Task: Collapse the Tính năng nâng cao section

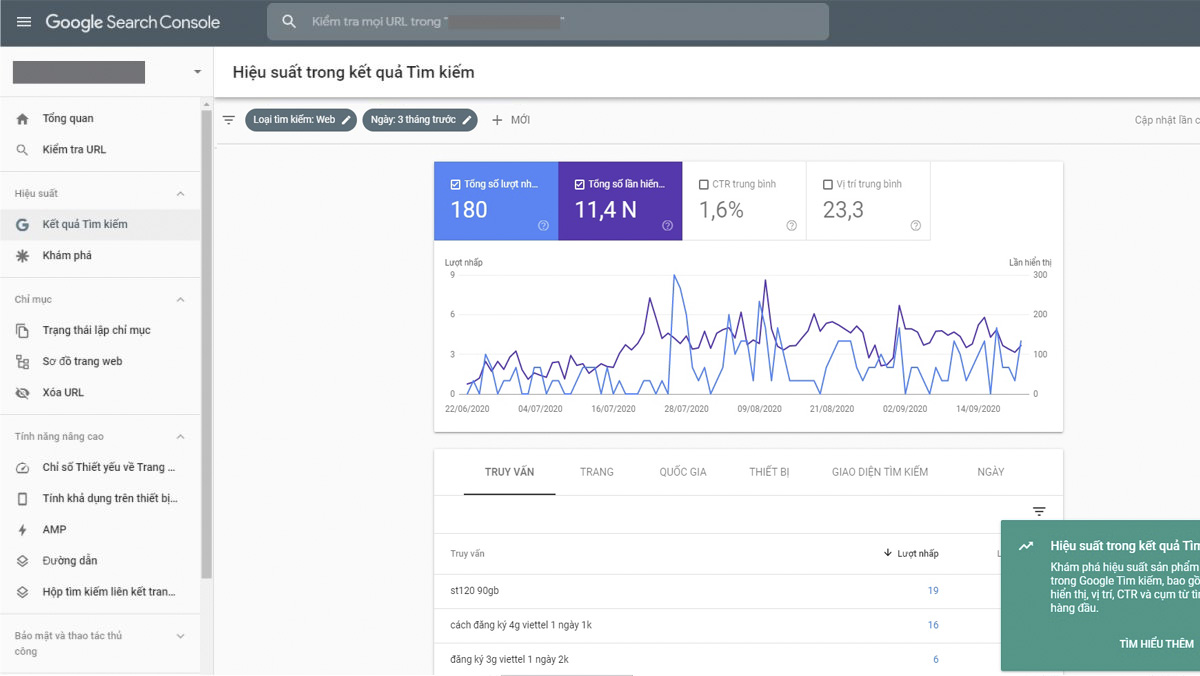Action: click(181, 437)
